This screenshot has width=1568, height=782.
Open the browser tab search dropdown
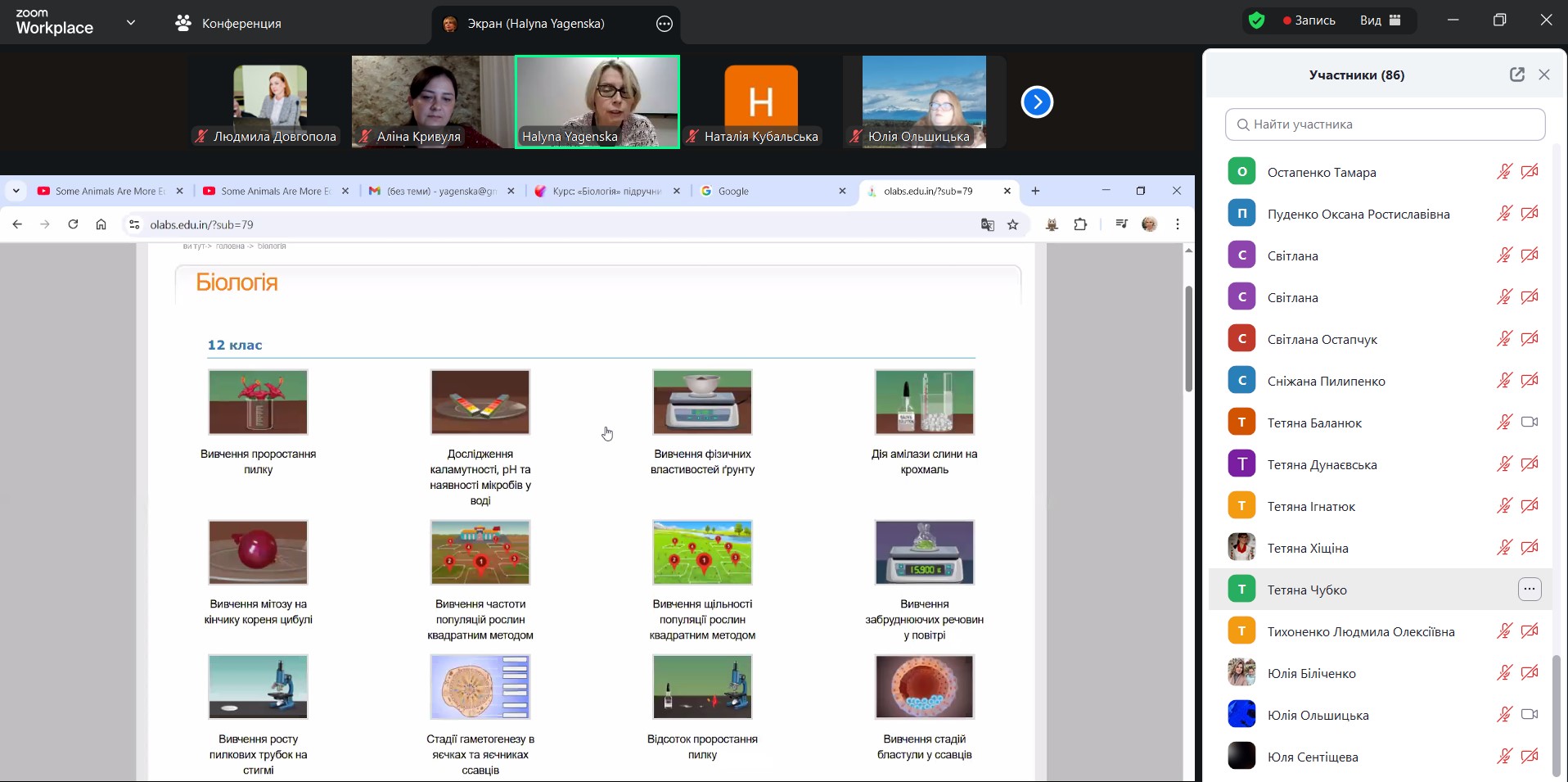[16, 191]
